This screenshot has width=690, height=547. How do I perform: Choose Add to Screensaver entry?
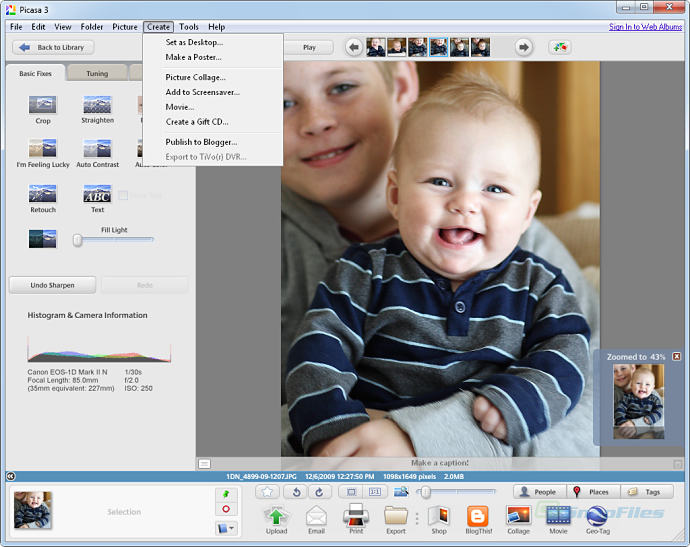202,92
